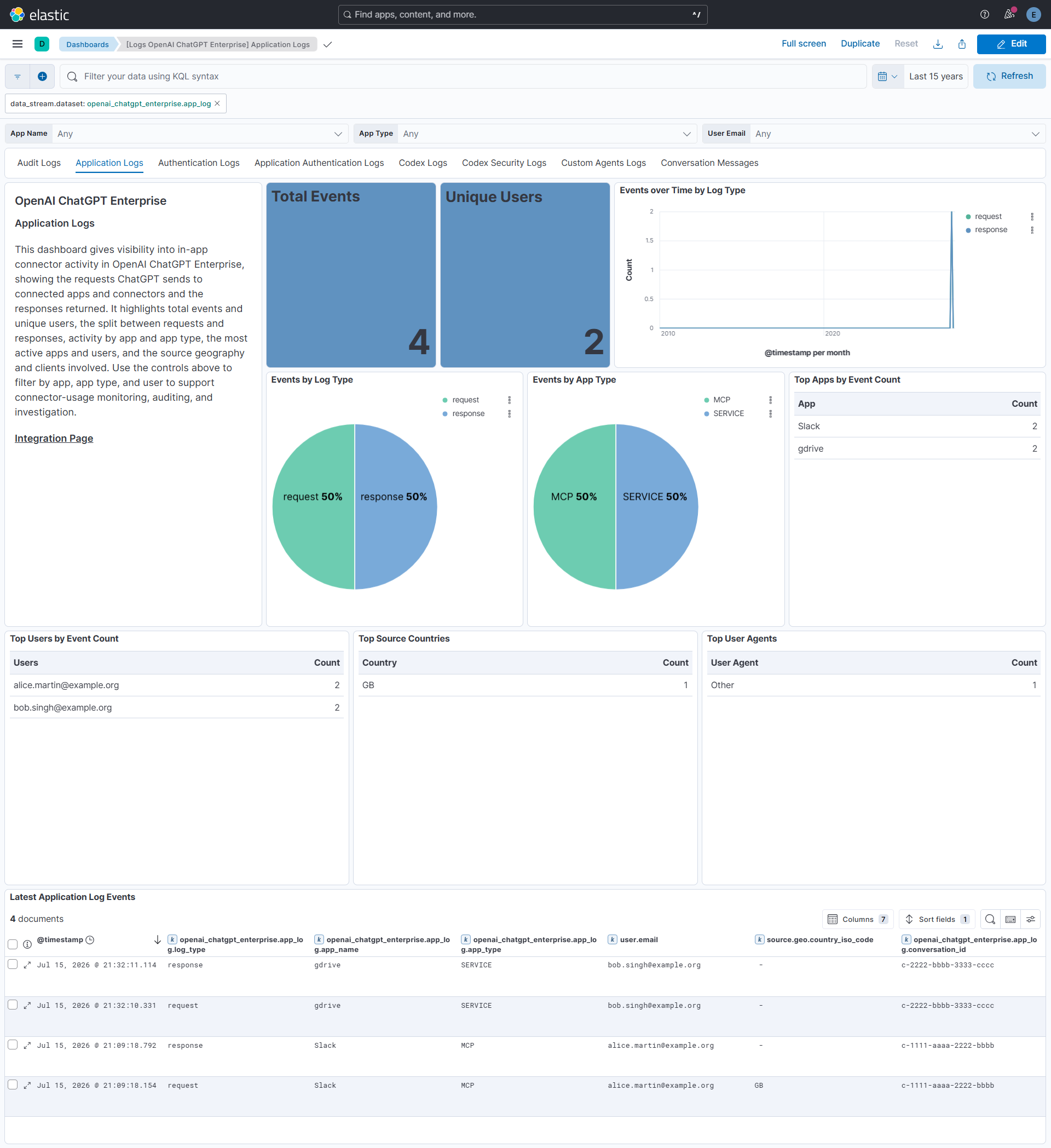Add a filter with the plus icon
The width and height of the screenshot is (1051, 1148).
42,76
